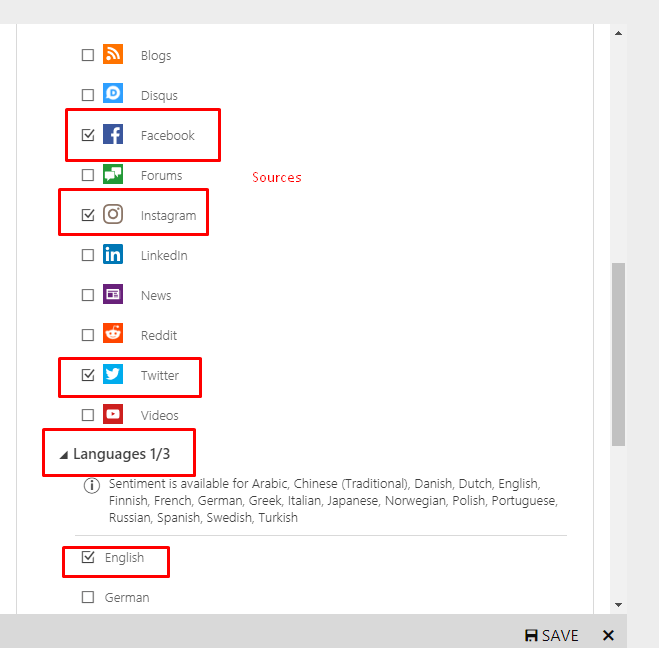Close the dialog with X button
This screenshot has height=648, width=659.
pyautogui.click(x=608, y=635)
